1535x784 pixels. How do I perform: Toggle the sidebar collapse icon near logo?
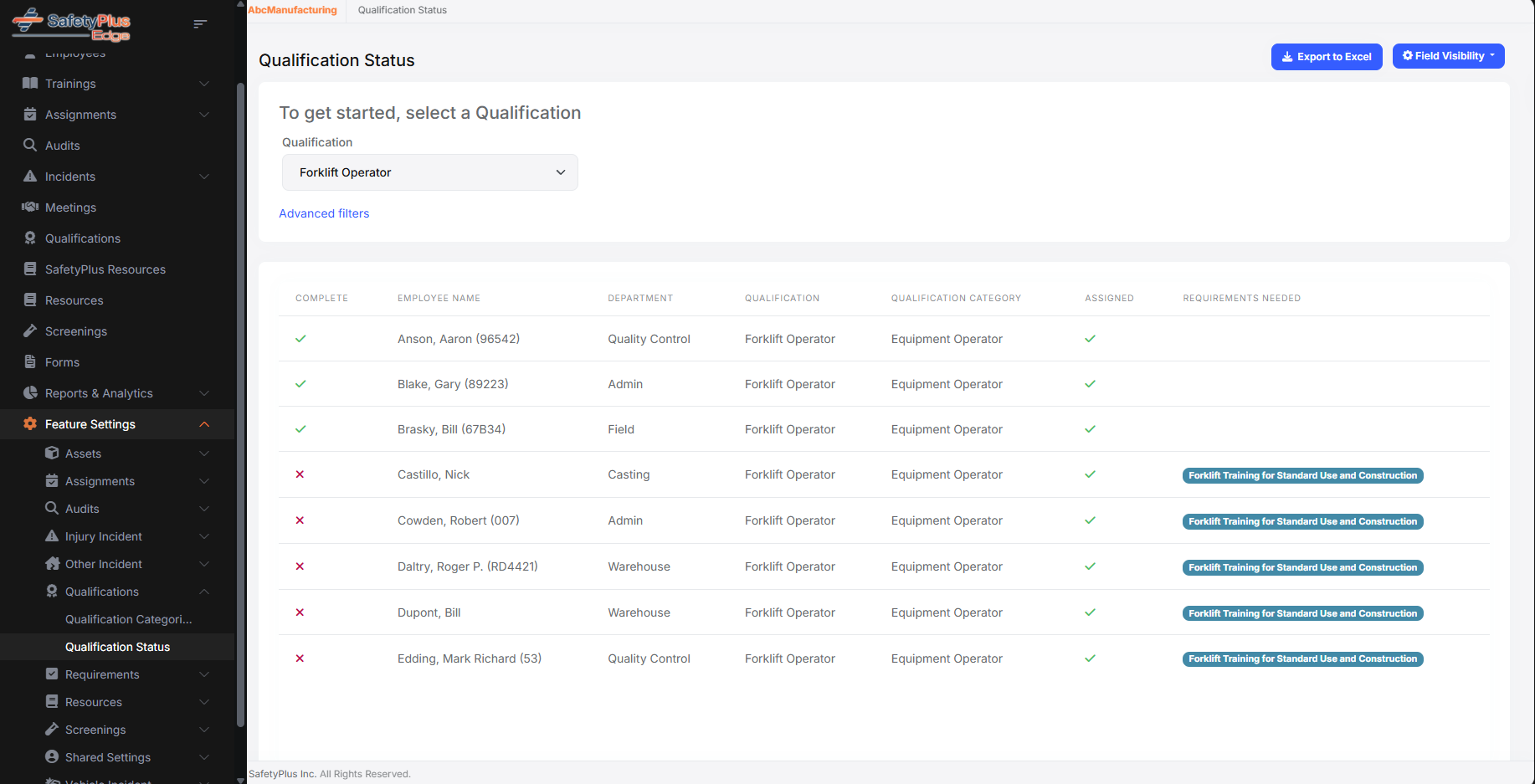click(200, 23)
